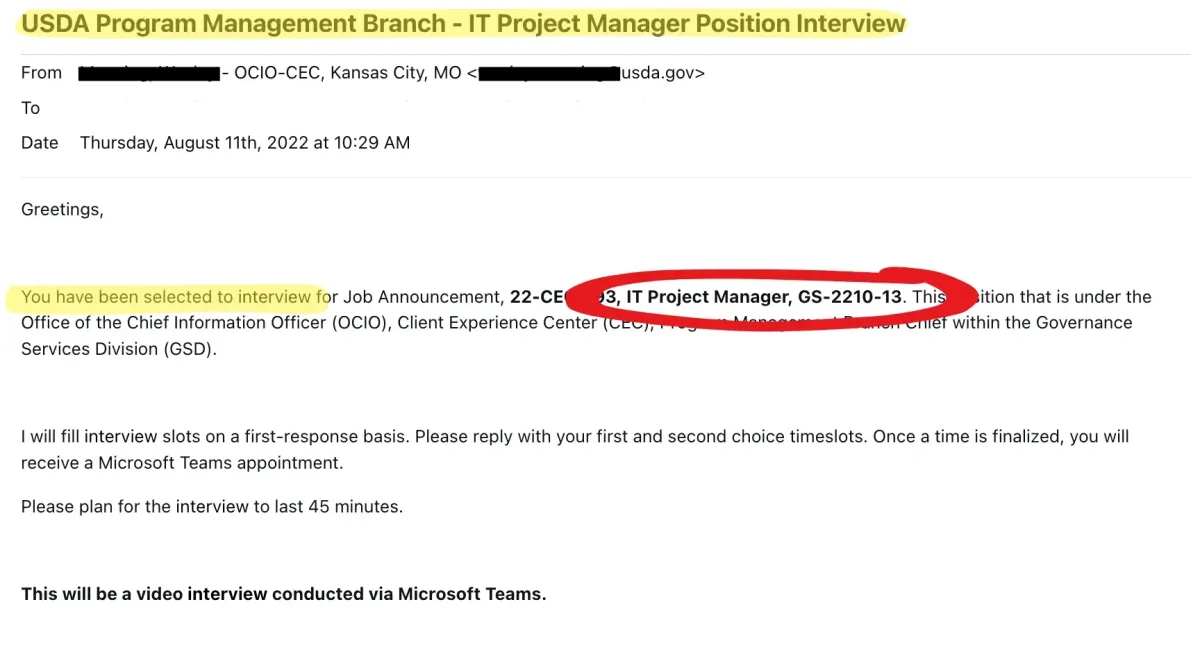Click the Greetings salutation
This screenshot has height=668, width=1200.
pos(62,210)
